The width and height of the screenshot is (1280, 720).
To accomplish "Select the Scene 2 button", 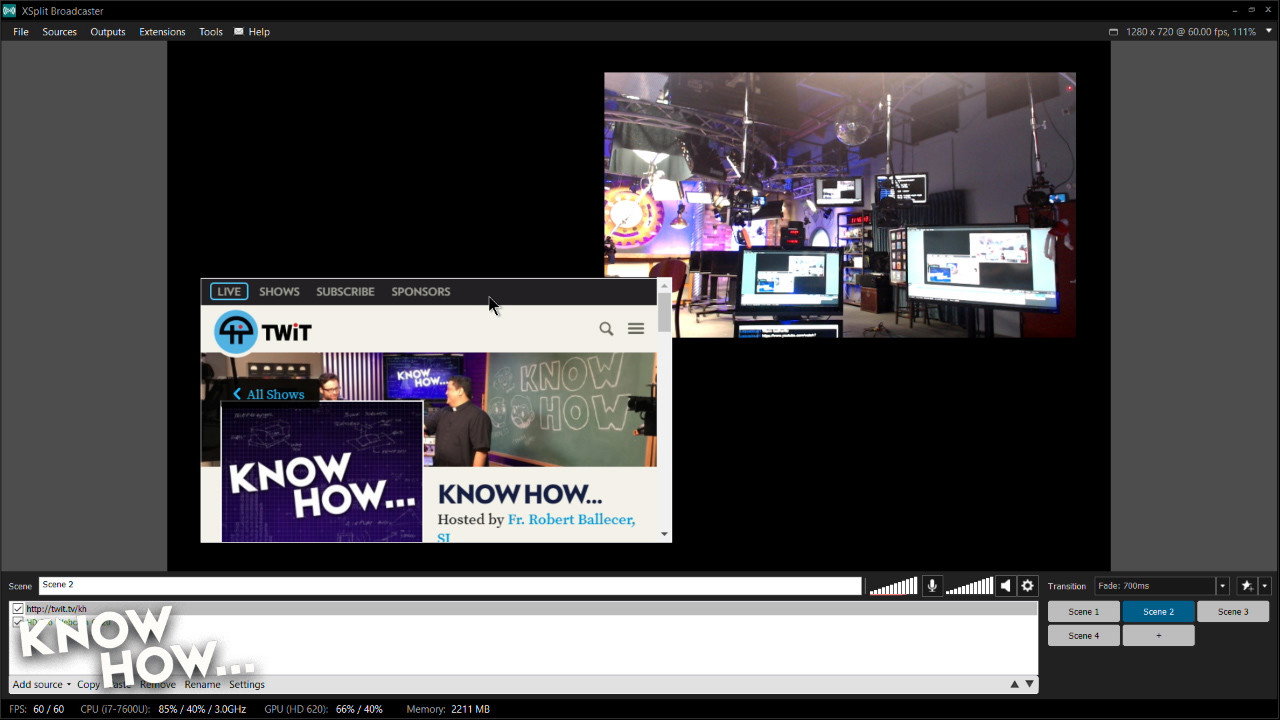I will 1158,612.
